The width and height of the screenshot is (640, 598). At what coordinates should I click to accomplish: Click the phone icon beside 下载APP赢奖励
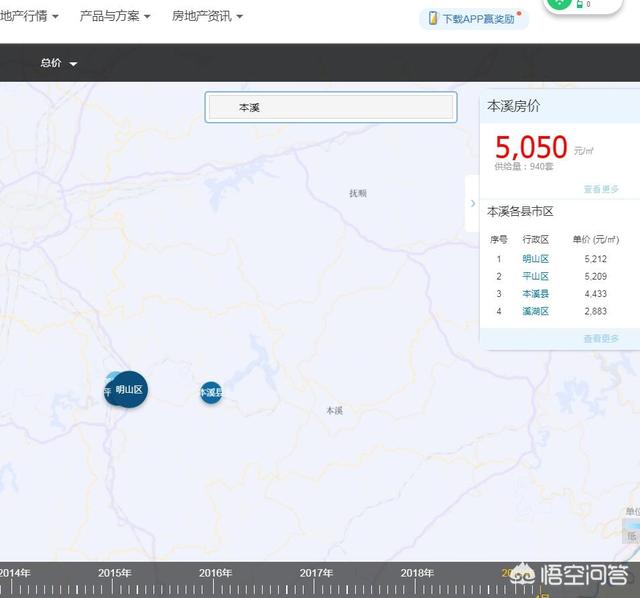click(x=433, y=19)
